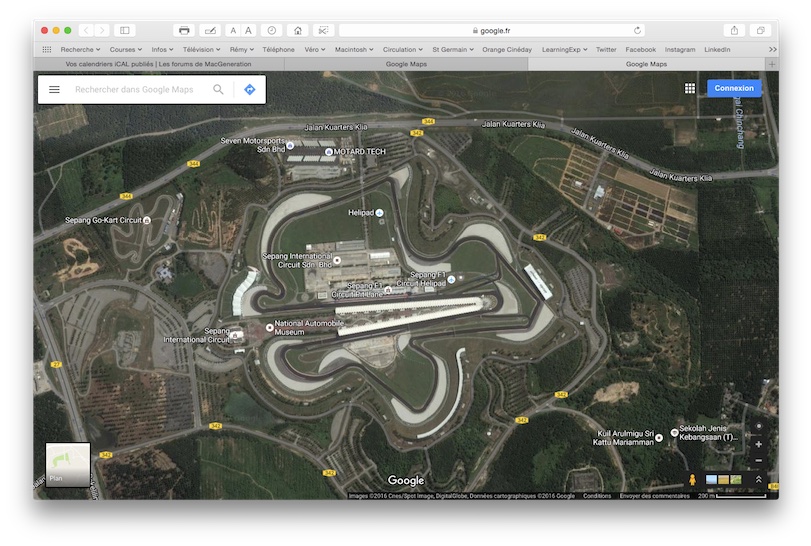The image size is (811, 546).
Task: Select the rightmost Google Maps tab
Action: 647,64
